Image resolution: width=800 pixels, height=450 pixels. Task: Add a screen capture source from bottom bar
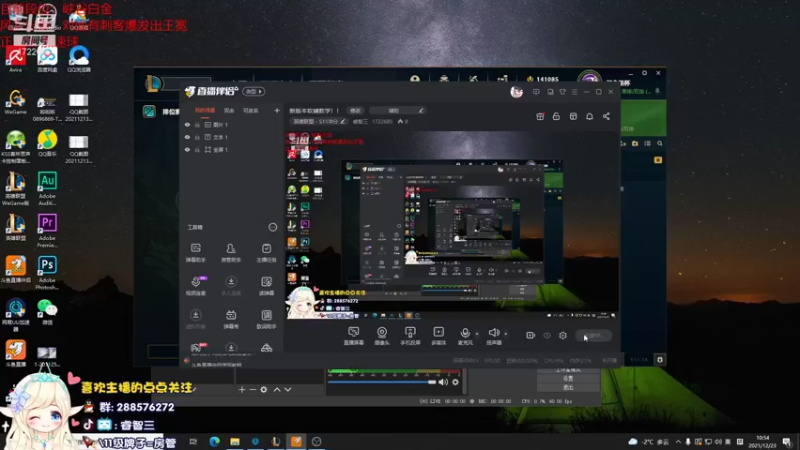pyautogui.click(x=353, y=336)
